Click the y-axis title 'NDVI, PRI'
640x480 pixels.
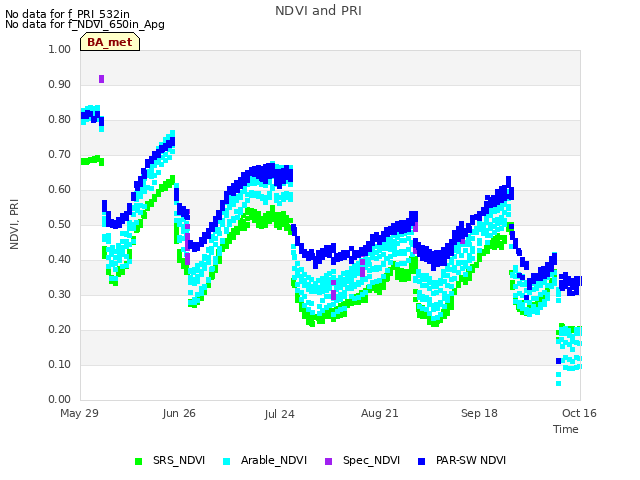(14, 224)
